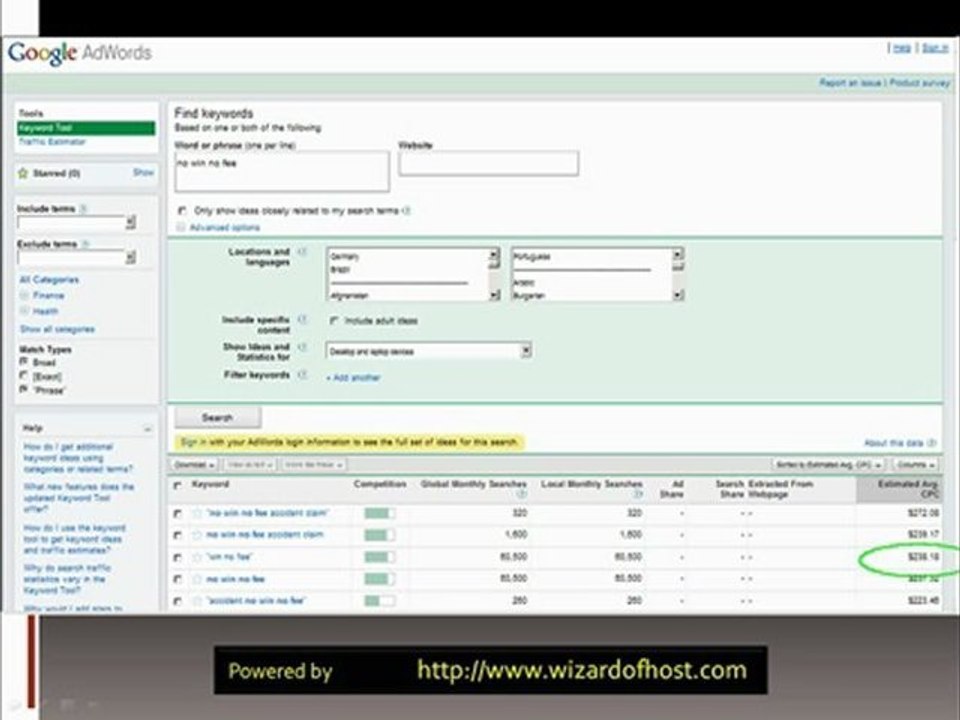Click add button beside Include terms field
This screenshot has width=960, height=720.
pyautogui.click(x=130, y=223)
